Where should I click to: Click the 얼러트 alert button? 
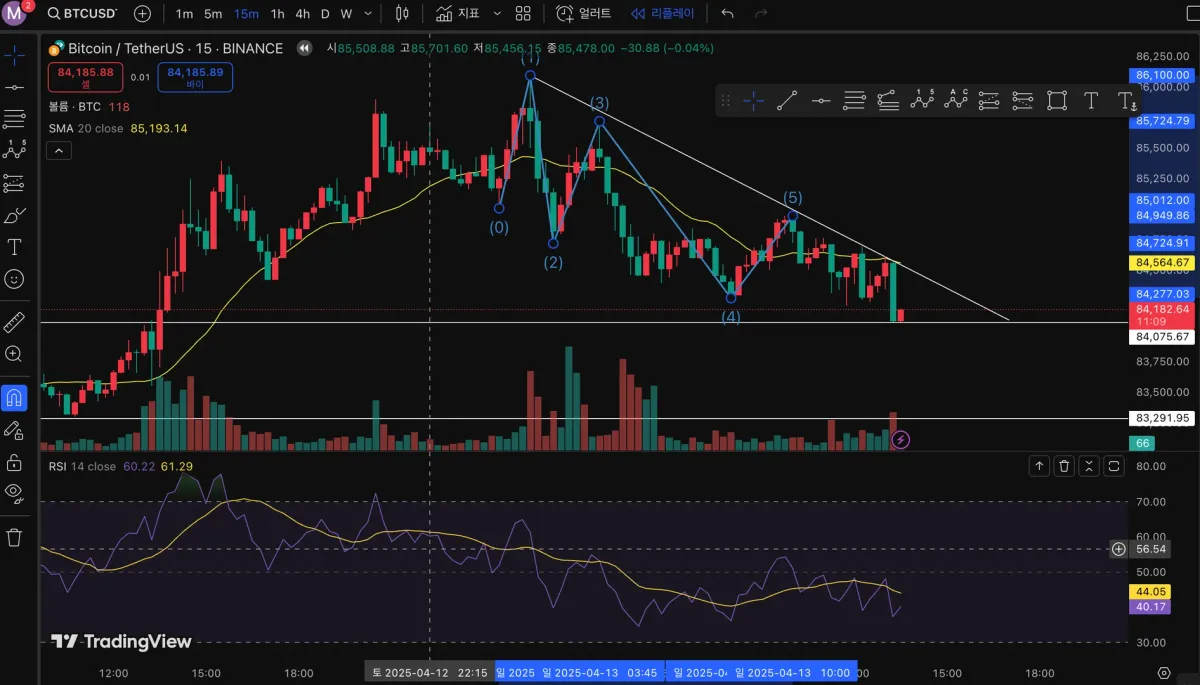point(583,14)
